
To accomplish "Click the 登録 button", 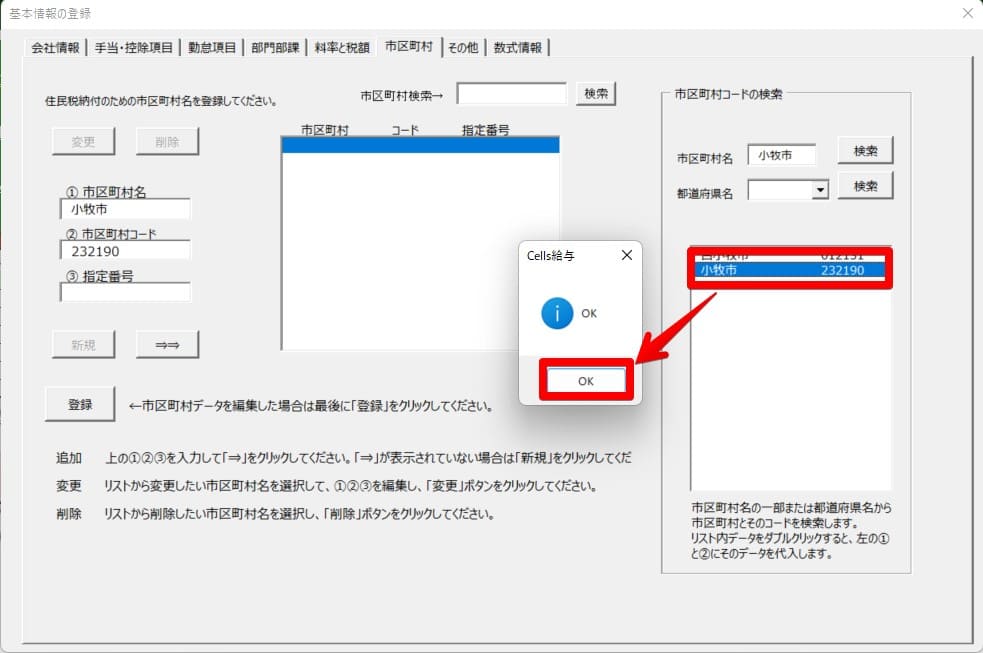I will tap(80, 404).
